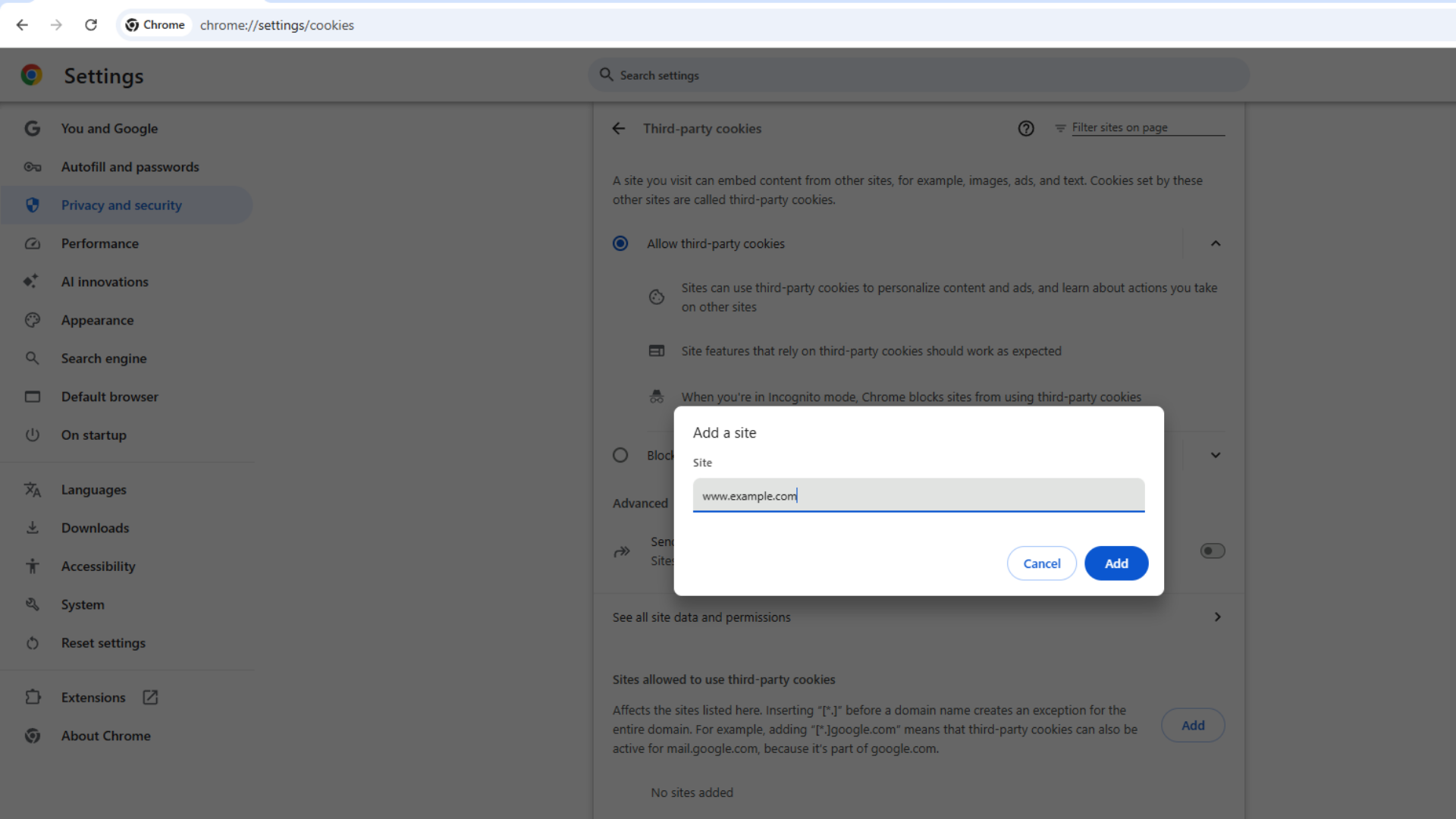The image size is (1456, 819).
Task: Click the search magnifier icon in settings
Action: pyautogui.click(x=606, y=74)
